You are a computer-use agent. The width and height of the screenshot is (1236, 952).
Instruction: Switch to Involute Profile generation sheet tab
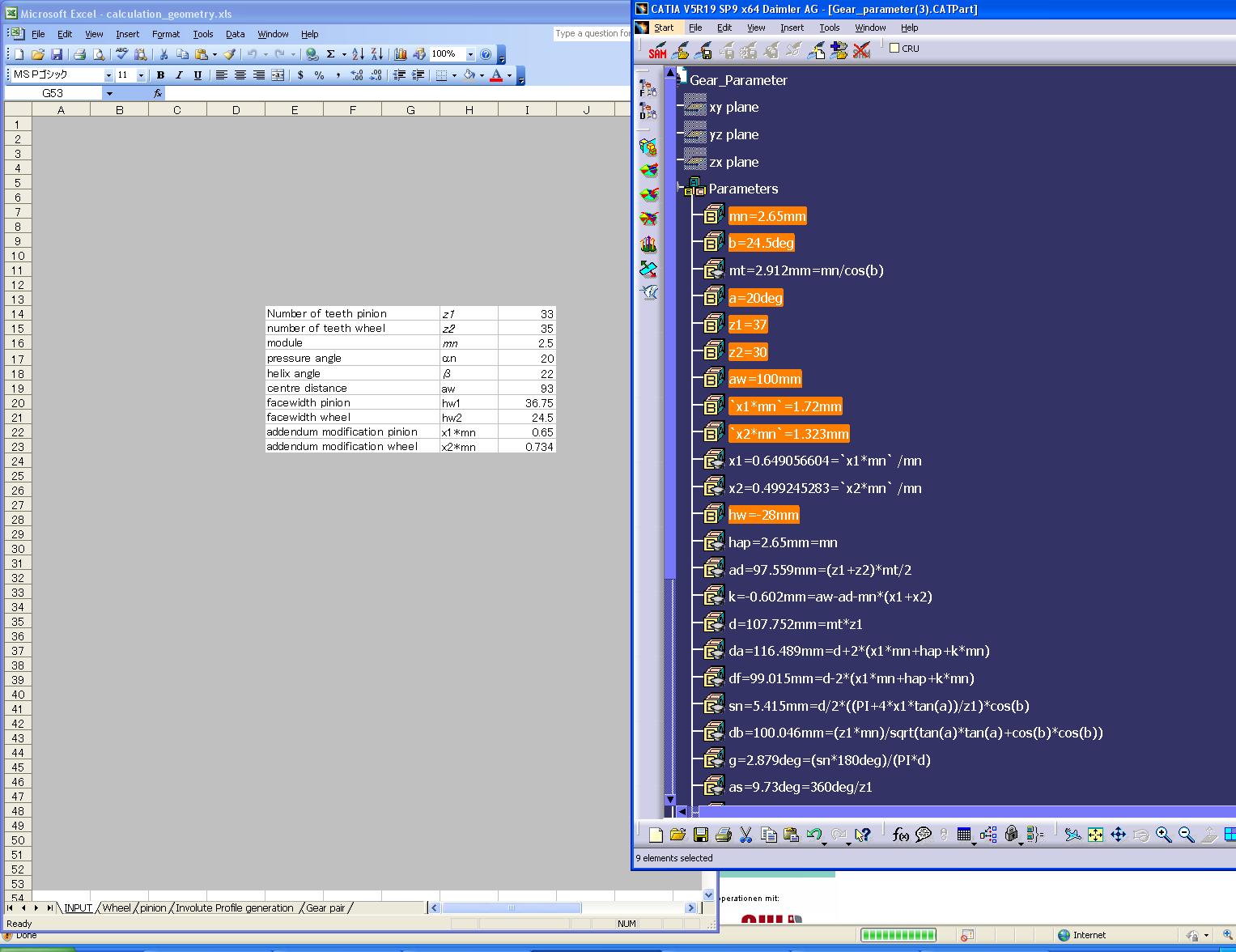(x=235, y=907)
